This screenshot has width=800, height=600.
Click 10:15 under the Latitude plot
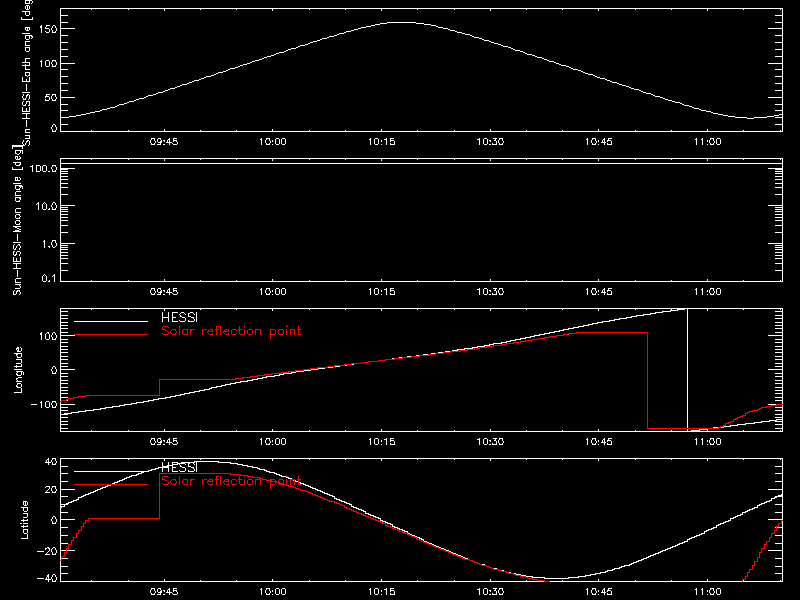(x=382, y=592)
